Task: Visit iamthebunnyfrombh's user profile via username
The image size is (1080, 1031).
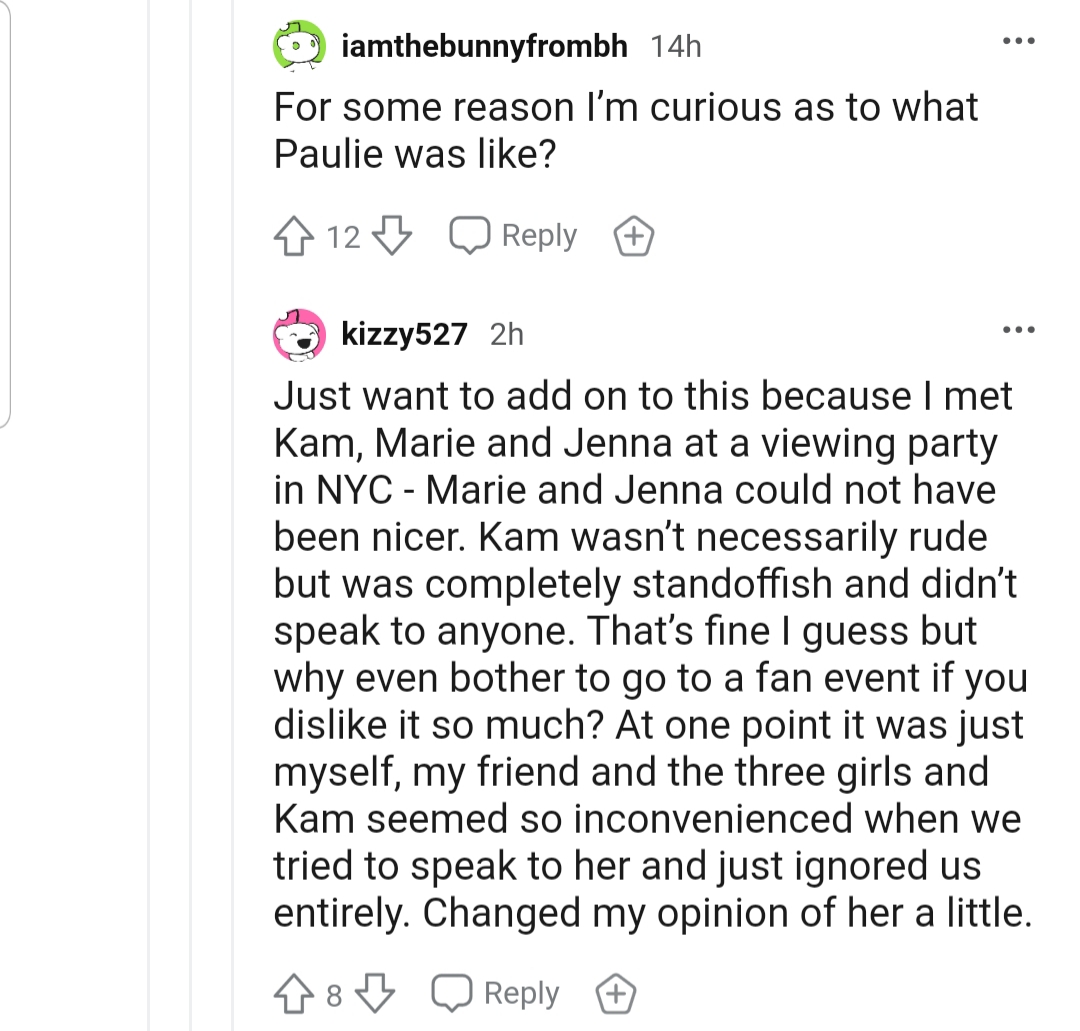Action: coord(484,46)
